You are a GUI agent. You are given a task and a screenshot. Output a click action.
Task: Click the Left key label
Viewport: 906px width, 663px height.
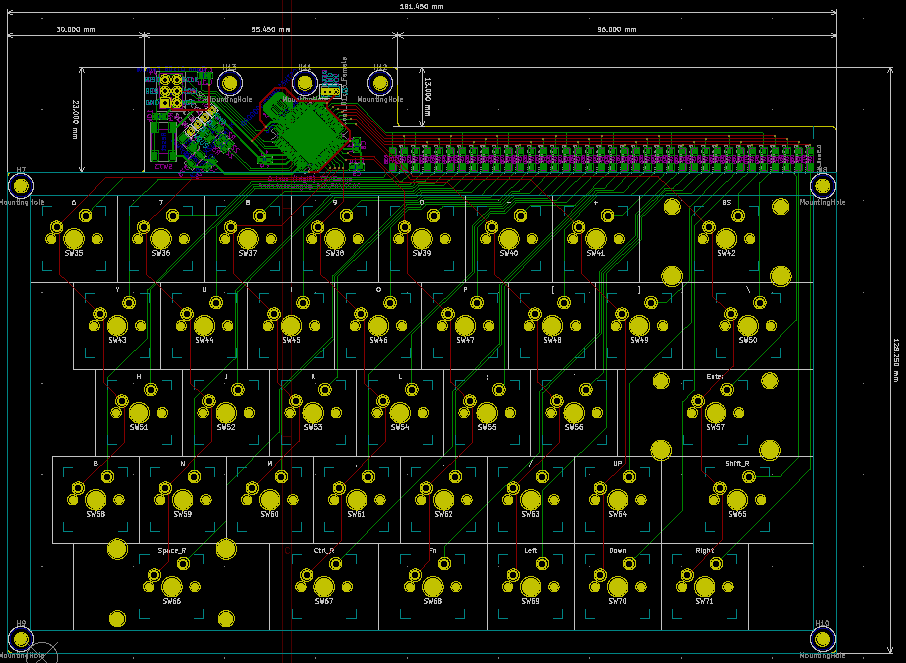[530, 550]
